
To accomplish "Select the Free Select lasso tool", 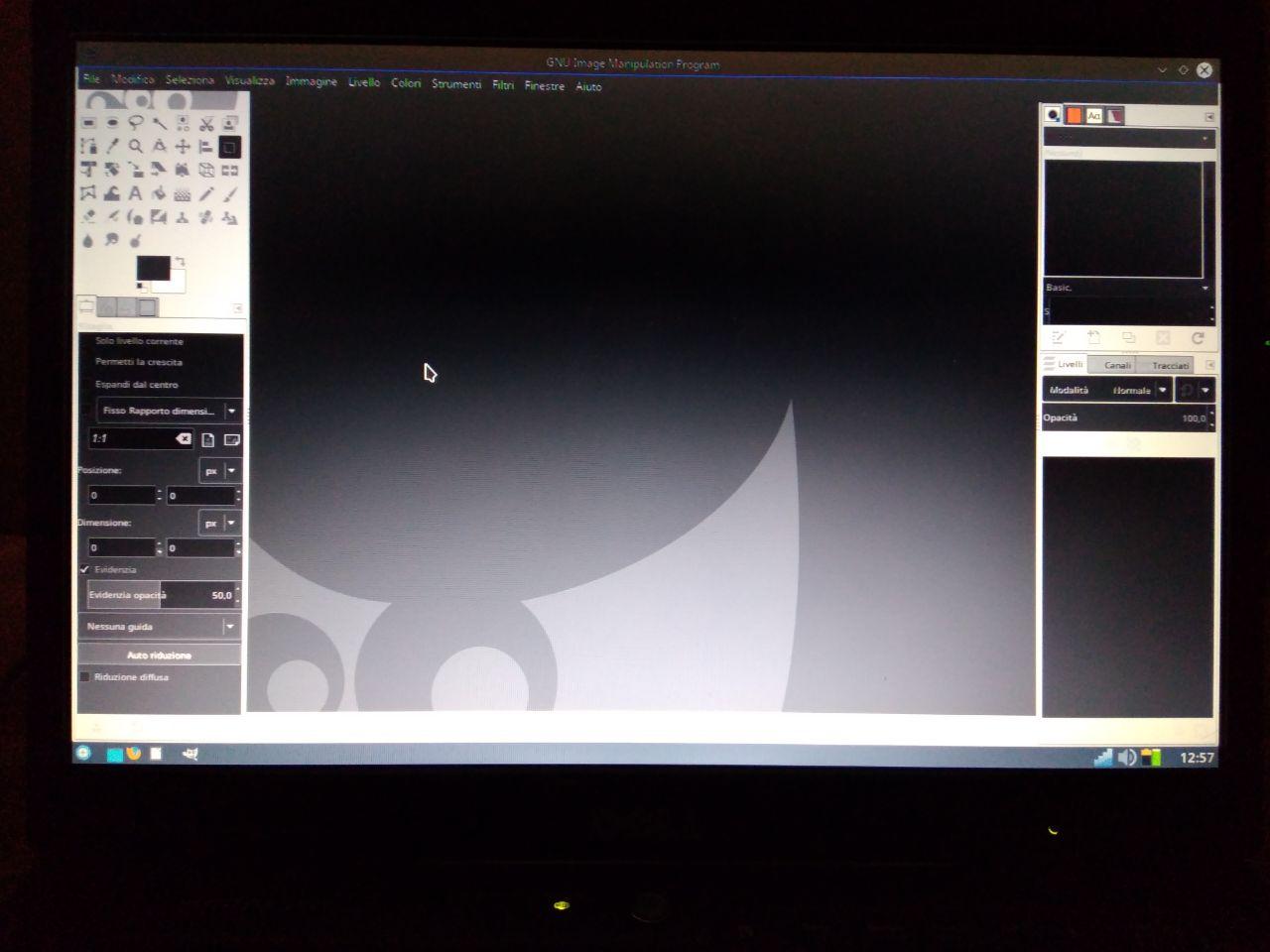I will (x=136, y=123).
